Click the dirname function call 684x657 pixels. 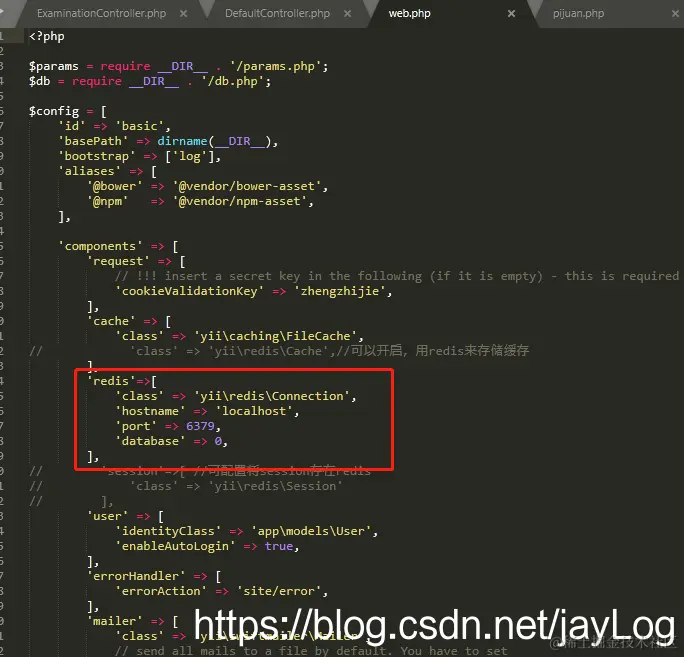point(182,141)
